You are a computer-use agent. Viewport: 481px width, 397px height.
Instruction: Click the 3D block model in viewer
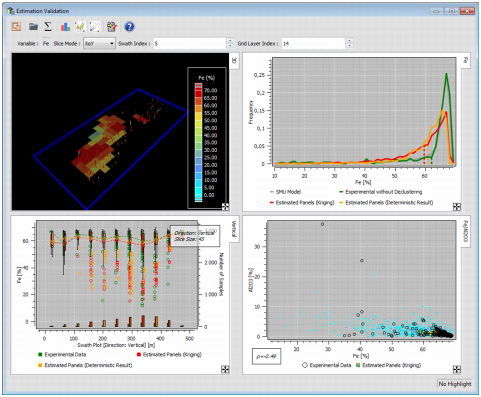pyautogui.click(x=100, y=147)
